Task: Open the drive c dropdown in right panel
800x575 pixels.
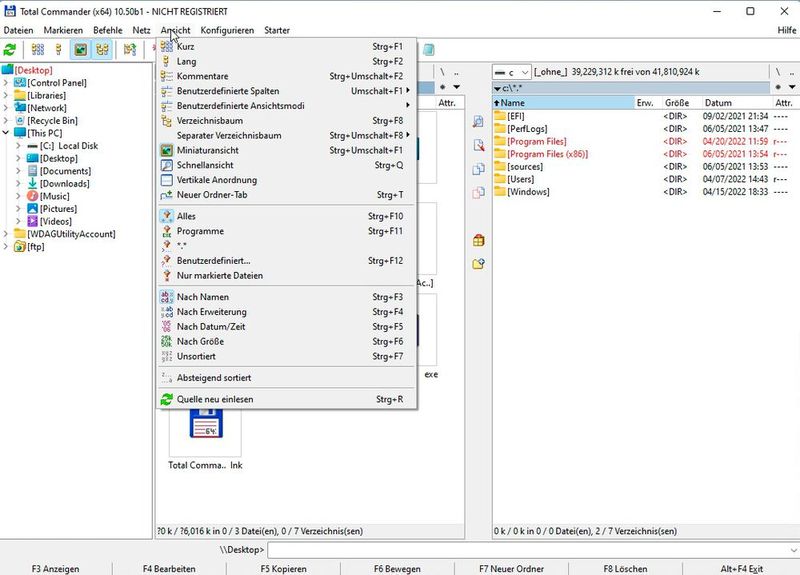Action: point(512,72)
